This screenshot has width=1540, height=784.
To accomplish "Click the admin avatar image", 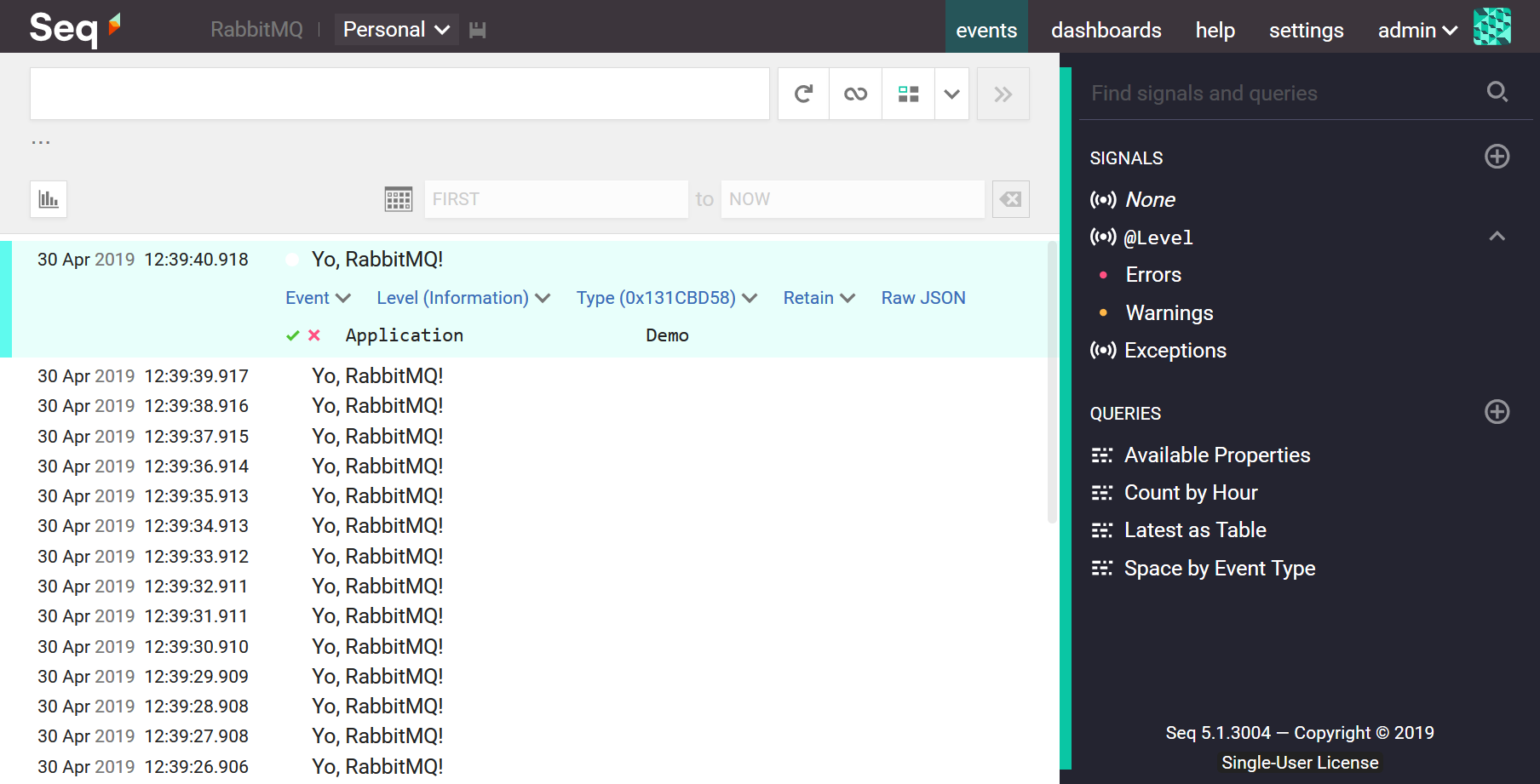I will pos(1492,26).
